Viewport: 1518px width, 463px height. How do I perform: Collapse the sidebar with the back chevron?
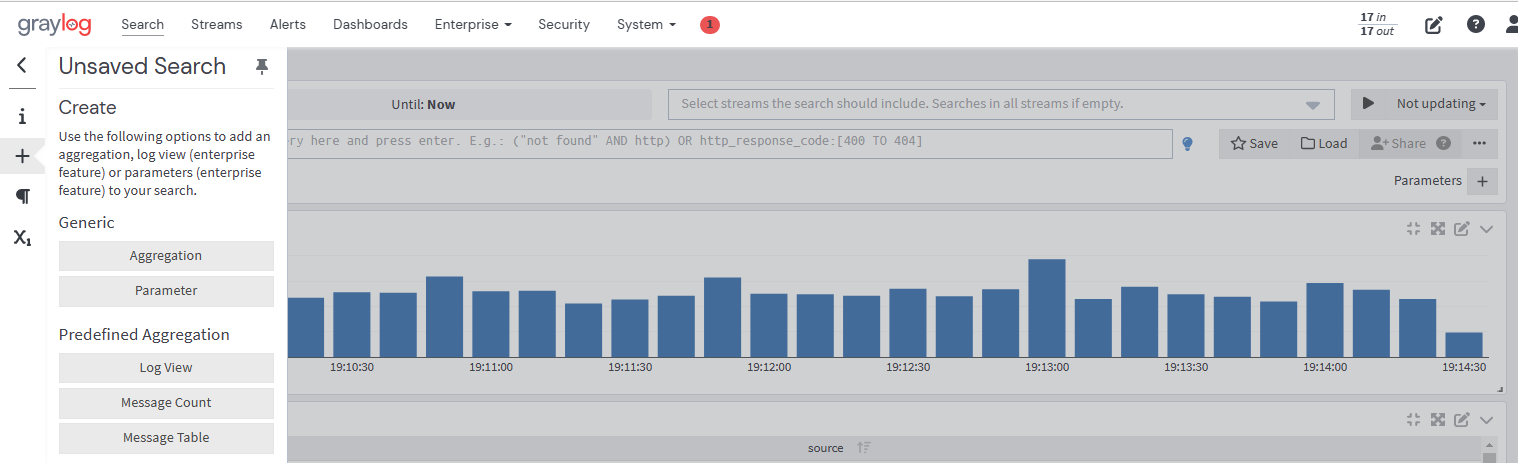22,66
